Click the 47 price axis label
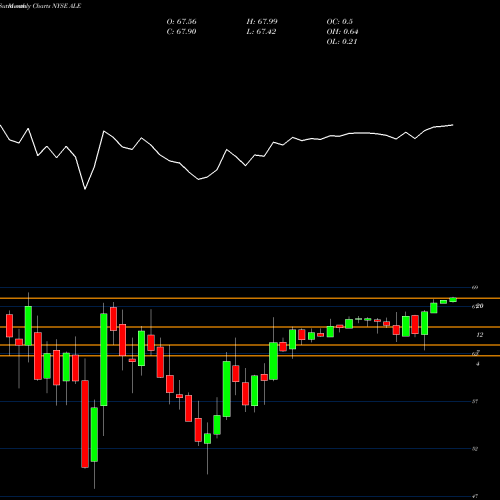The height and width of the screenshot is (500, 500). pyautogui.click(x=475, y=496)
